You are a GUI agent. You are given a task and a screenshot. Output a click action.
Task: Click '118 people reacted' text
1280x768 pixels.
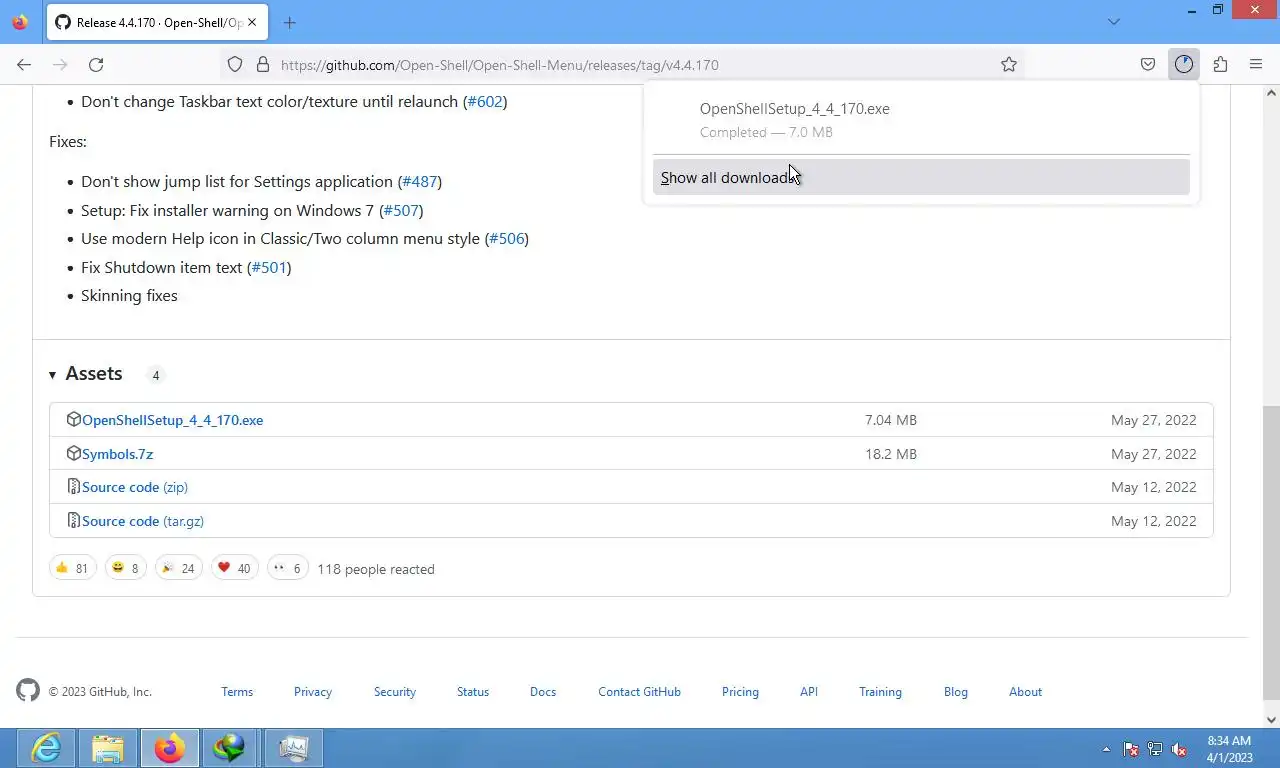coord(376,569)
